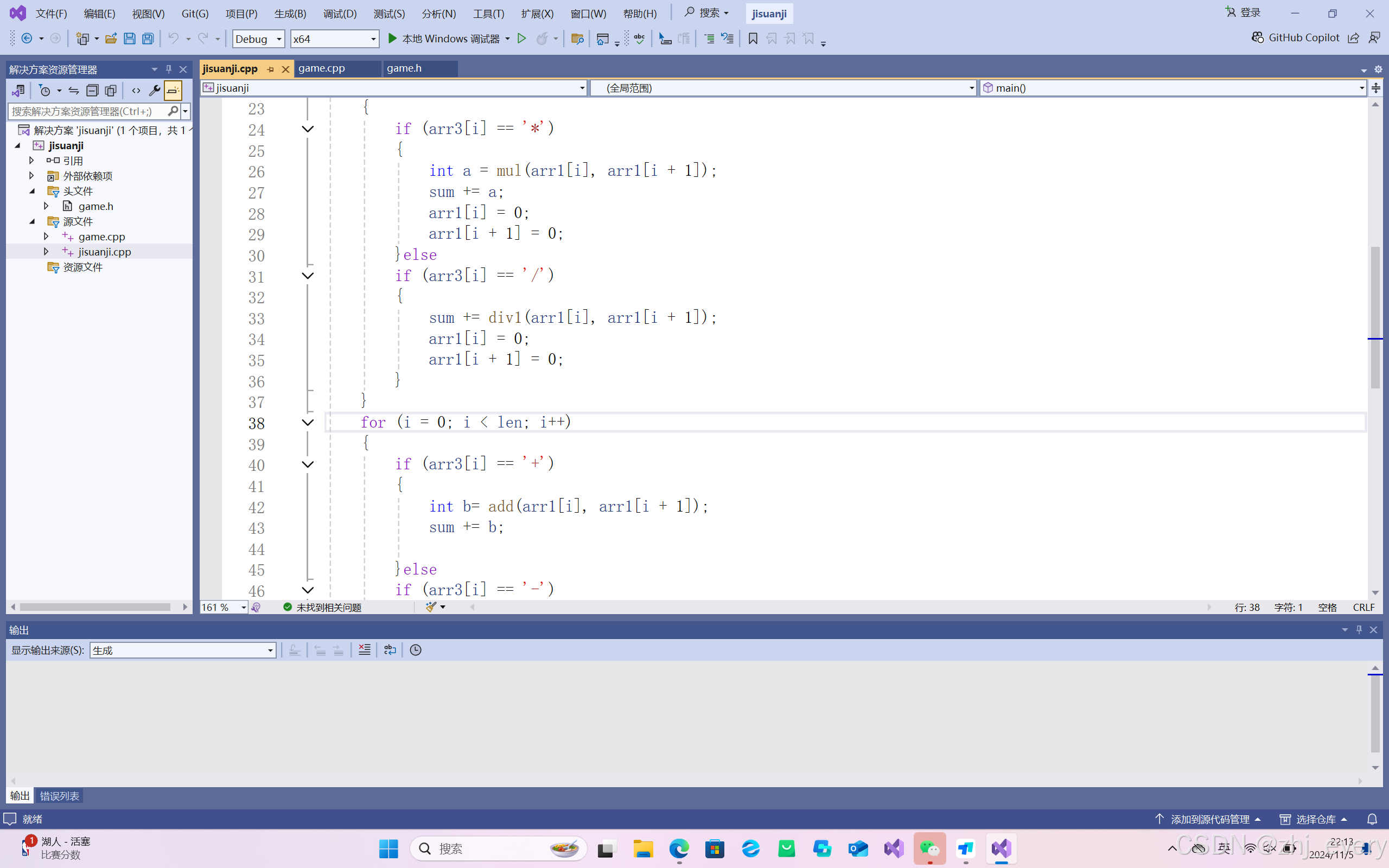Screen dimensions: 1389x868
Task: Toggle pin on the jisuanji.cpp tab
Action: click(x=270, y=69)
